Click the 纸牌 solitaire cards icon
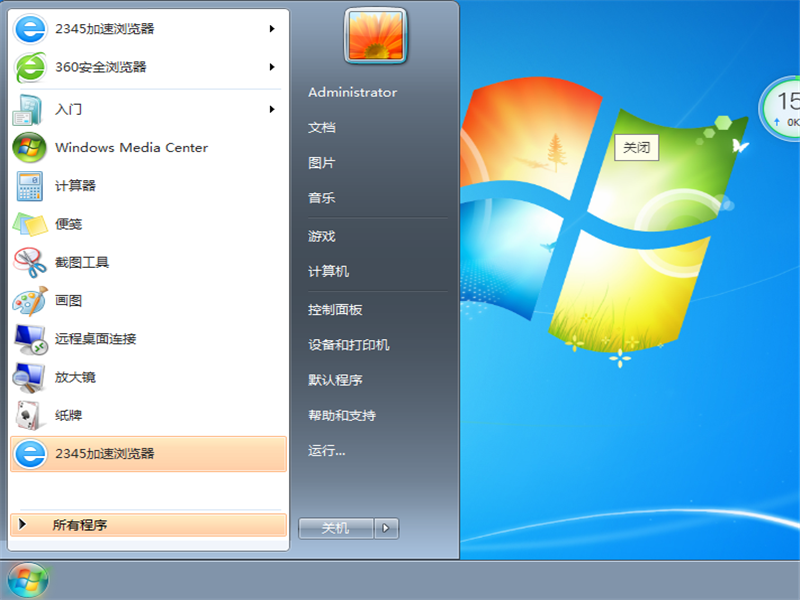The height and width of the screenshot is (600, 800). [x=28, y=415]
